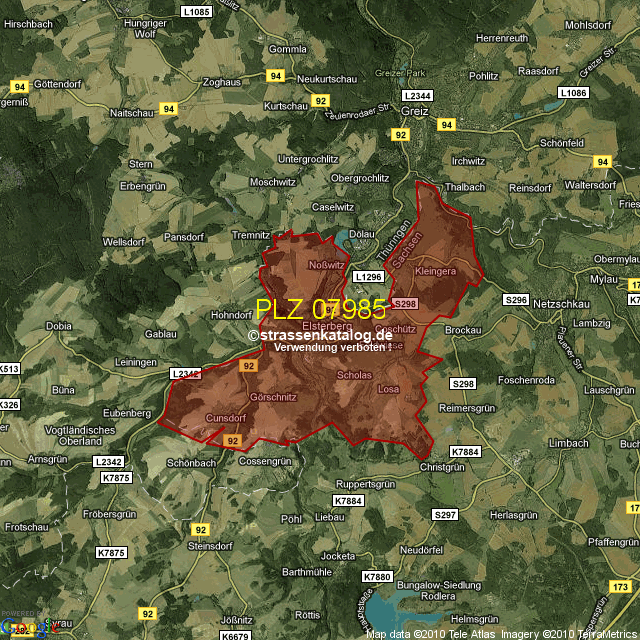Click the Greiz town label
640x640 pixels.
tap(414, 112)
